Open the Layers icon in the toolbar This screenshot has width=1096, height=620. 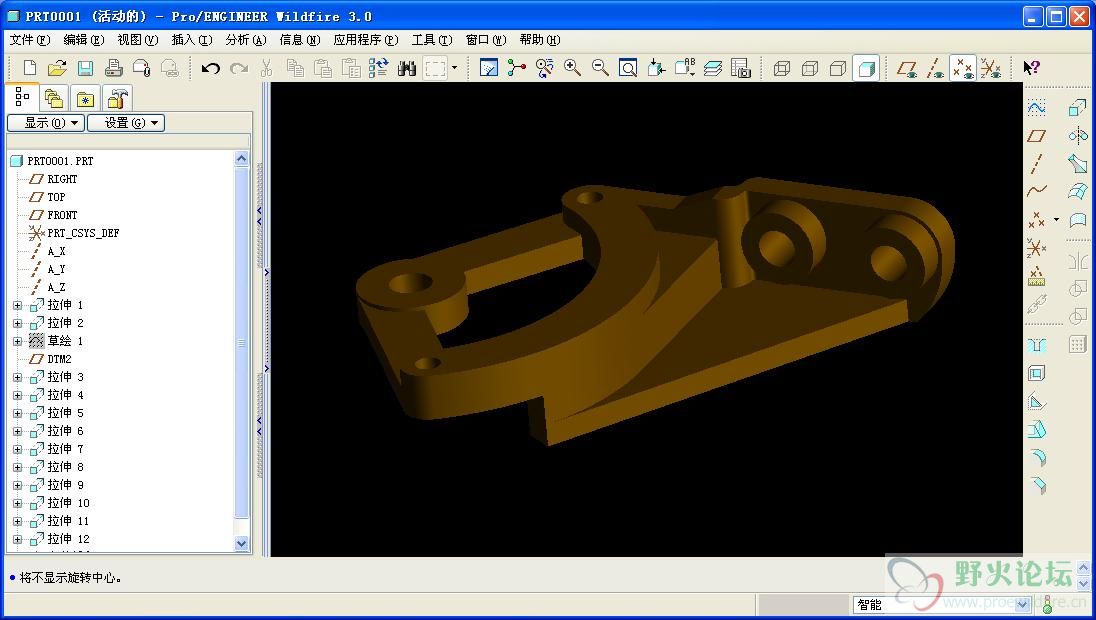point(713,68)
